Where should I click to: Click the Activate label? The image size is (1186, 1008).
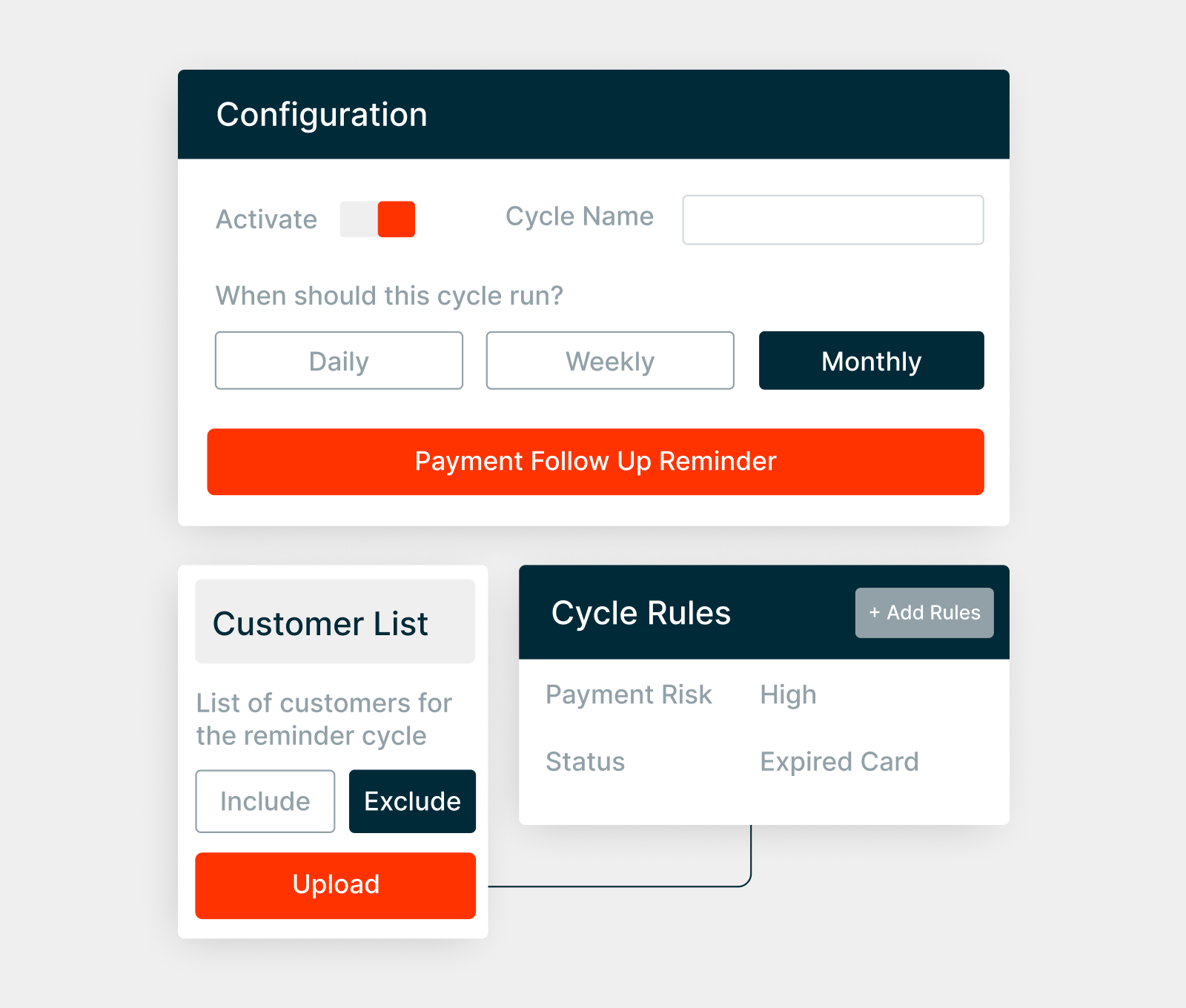(x=266, y=219)
